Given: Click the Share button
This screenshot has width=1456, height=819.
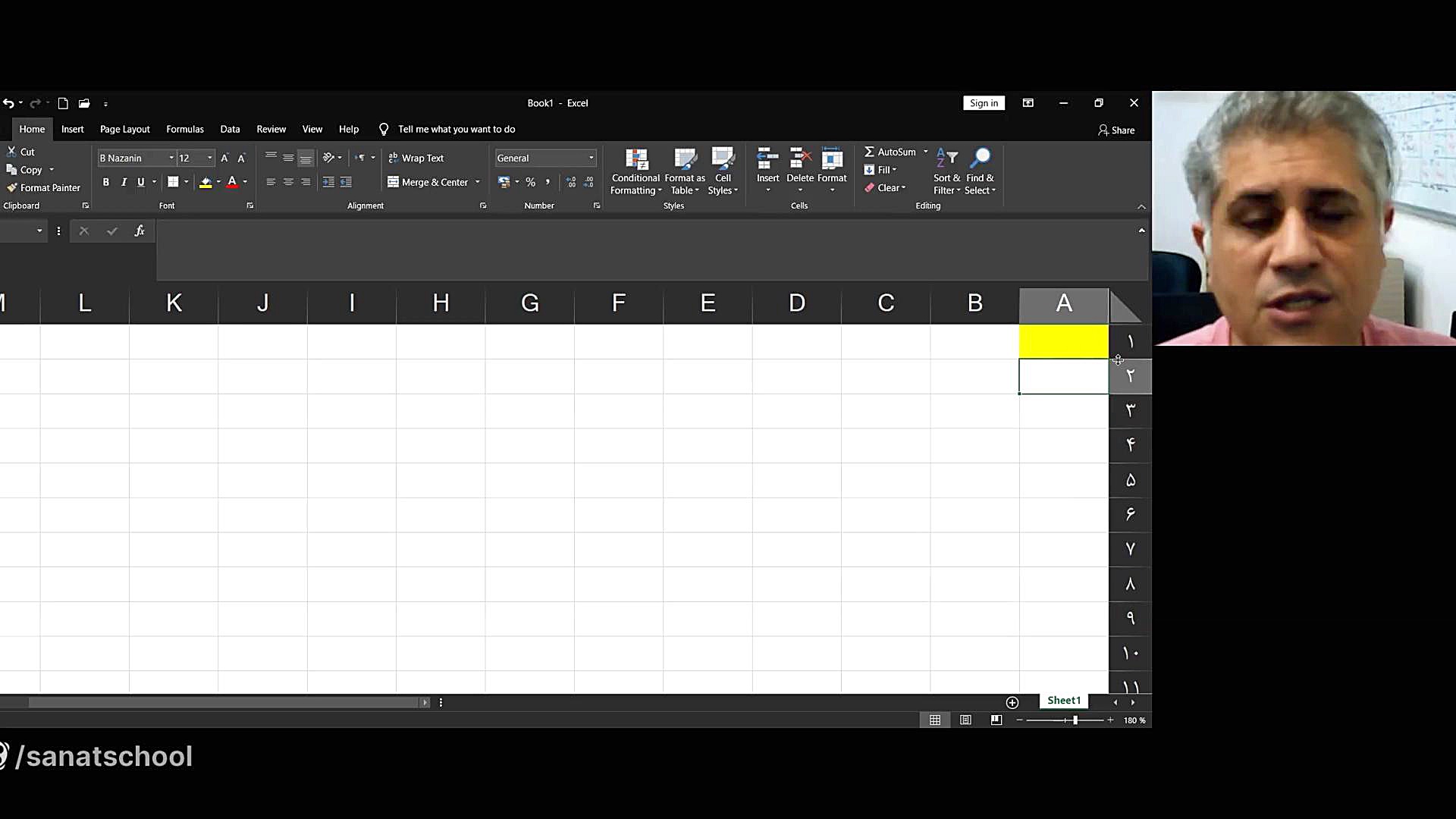Looking at the screenshot, I should pos(1116,130).
